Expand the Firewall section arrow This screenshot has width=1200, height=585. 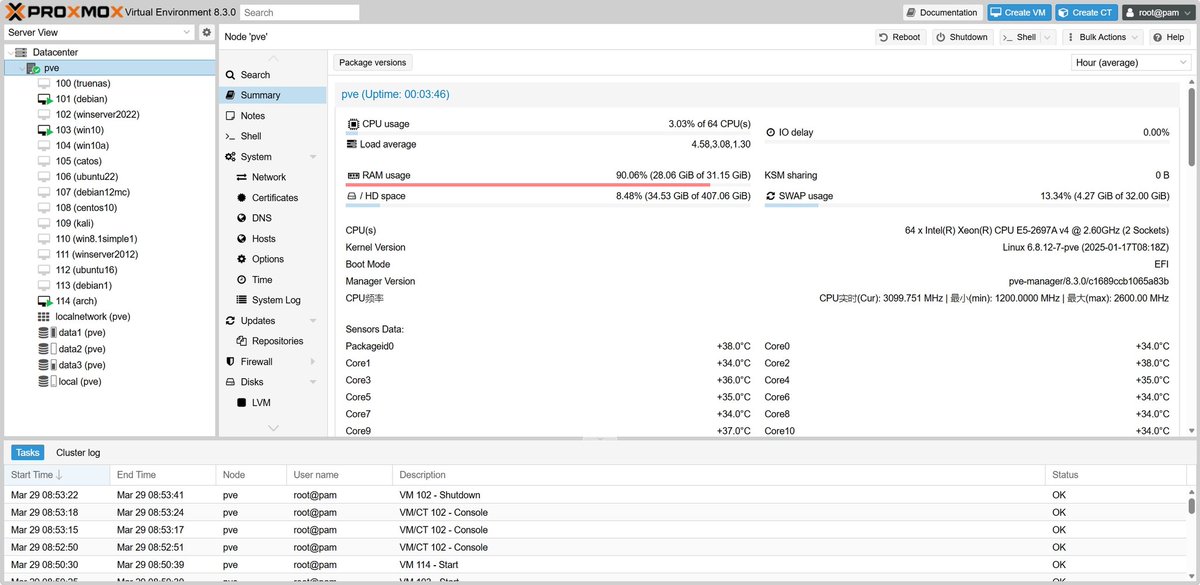(x=313, y=362)
